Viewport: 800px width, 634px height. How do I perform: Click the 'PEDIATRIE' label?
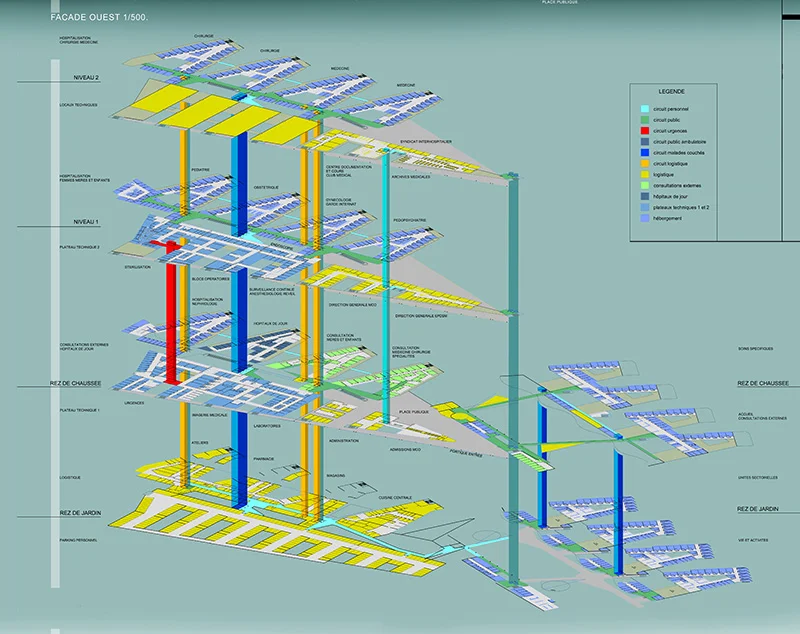pos(201,169)
